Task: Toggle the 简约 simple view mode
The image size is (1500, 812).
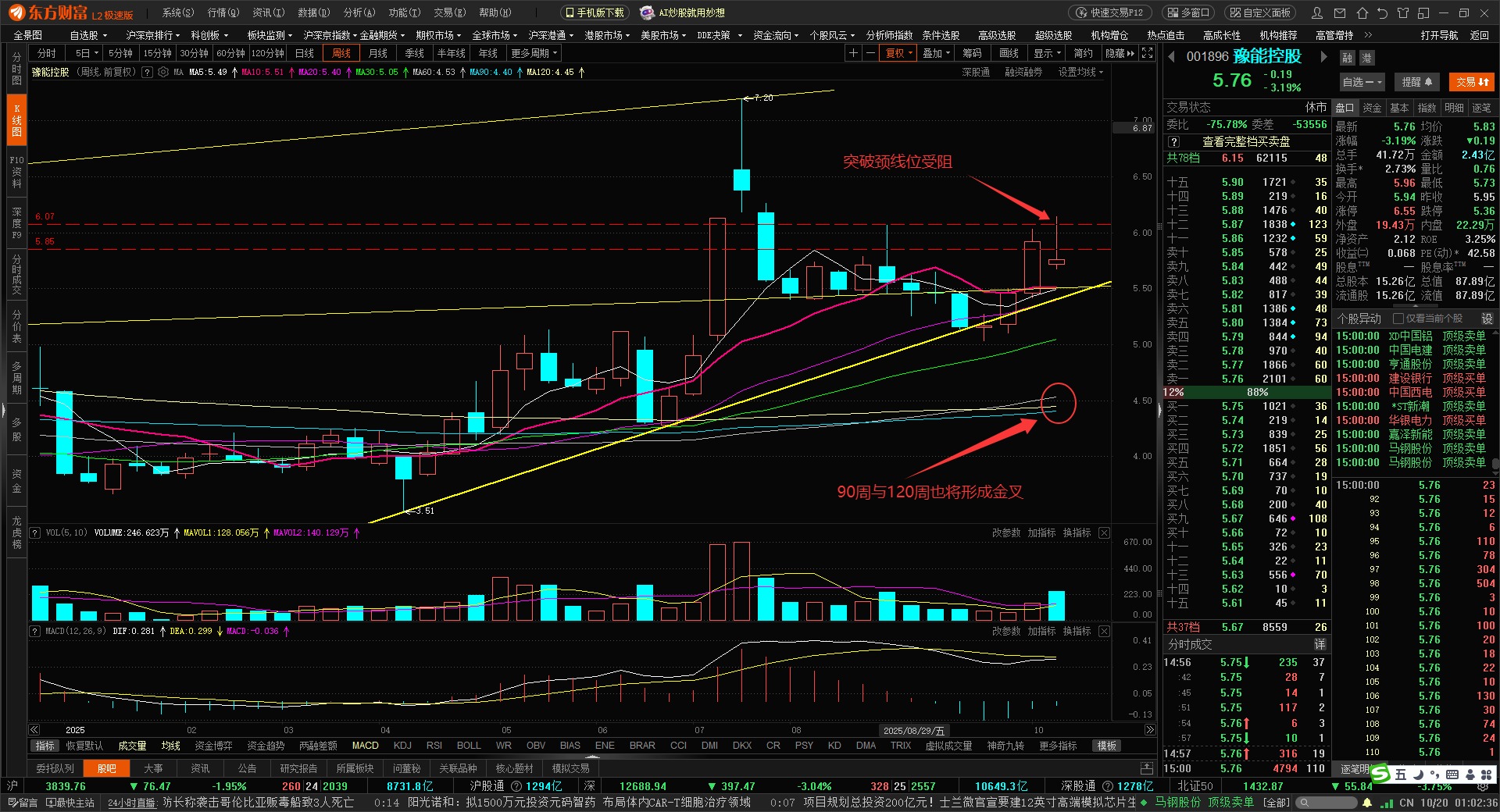Action: pyautogui.click(x=1083, y=53)
